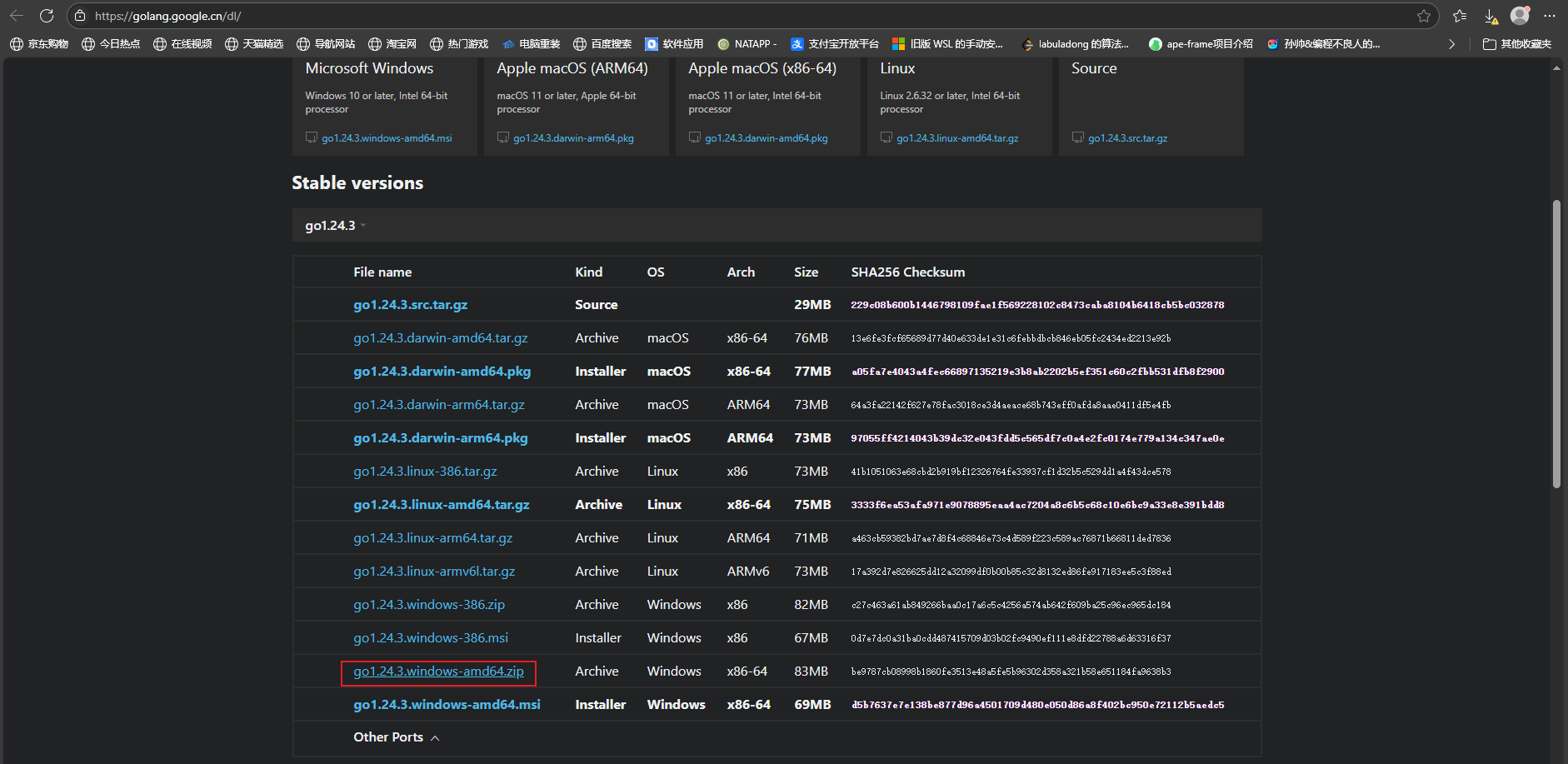Click the user profile avatar icon

pyautogui.click(x=1520, y=16)
